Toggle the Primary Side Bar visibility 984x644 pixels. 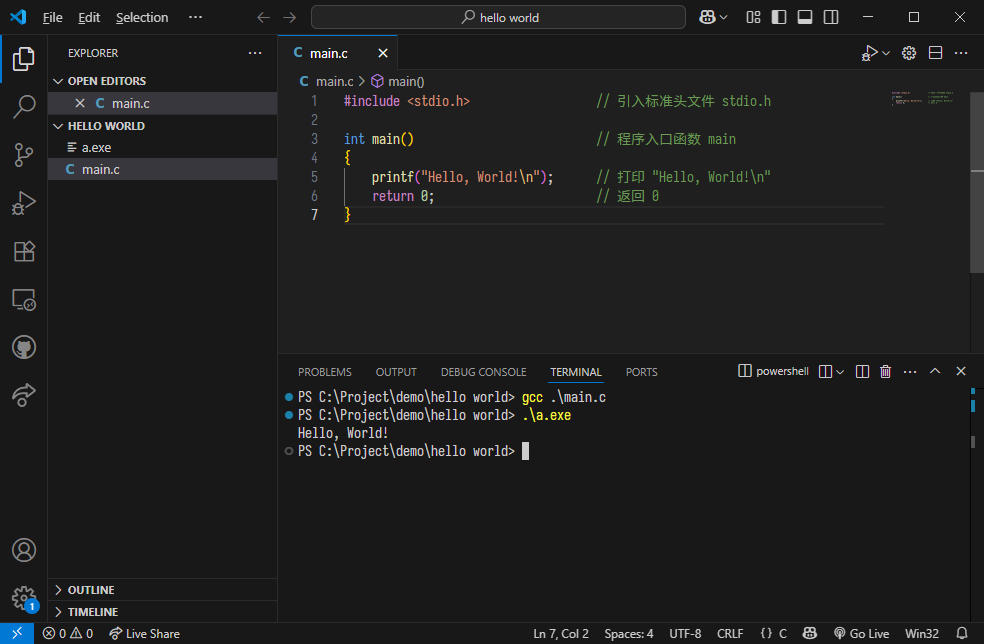coord(777,16)
